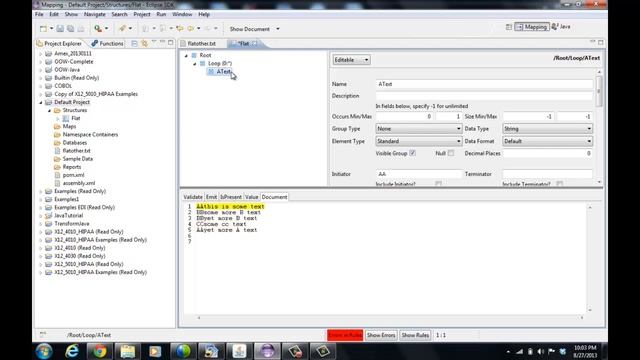This screenshot has width=640, height=360.
Task: Toggle the Include Terminator checkbox
Action: pos(560,184)
